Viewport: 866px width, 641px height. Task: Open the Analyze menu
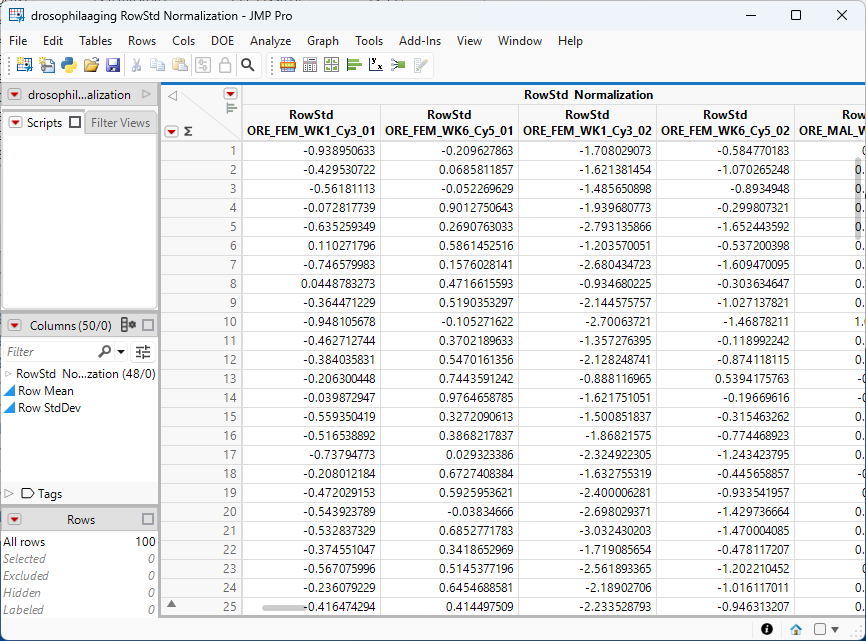coord(271,41)
